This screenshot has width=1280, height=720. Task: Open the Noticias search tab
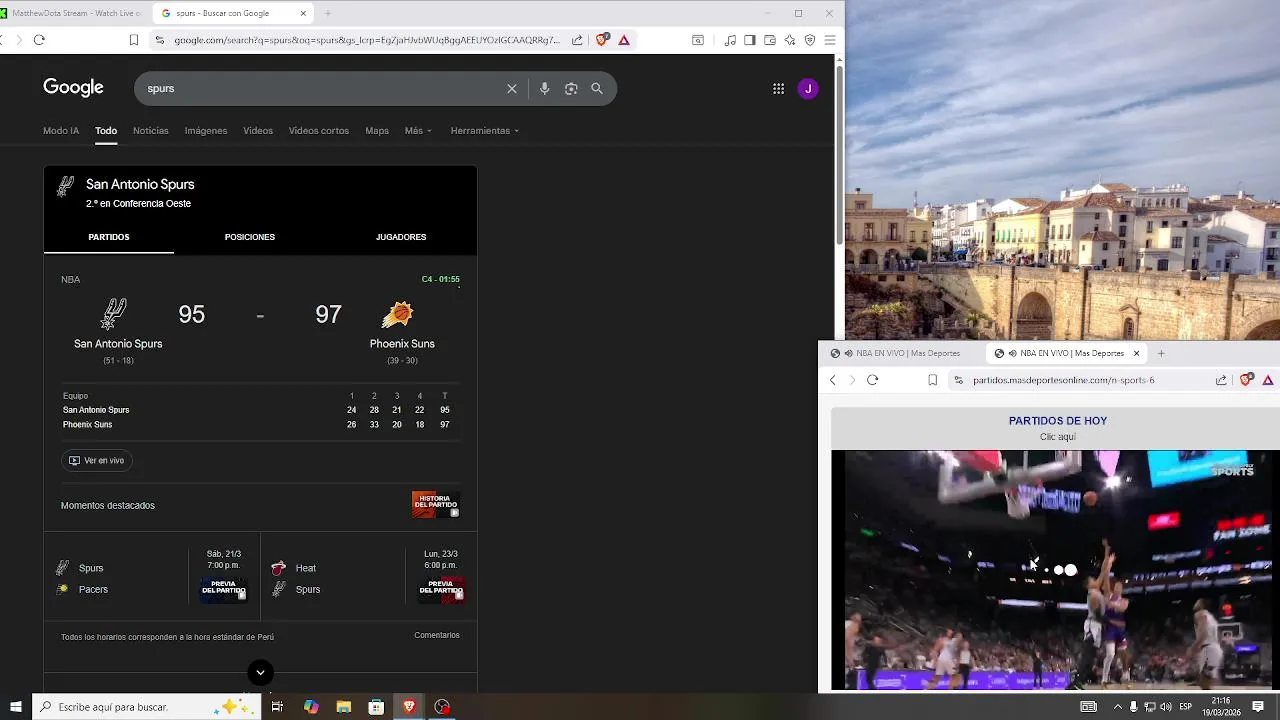click(x=151, y=131)
